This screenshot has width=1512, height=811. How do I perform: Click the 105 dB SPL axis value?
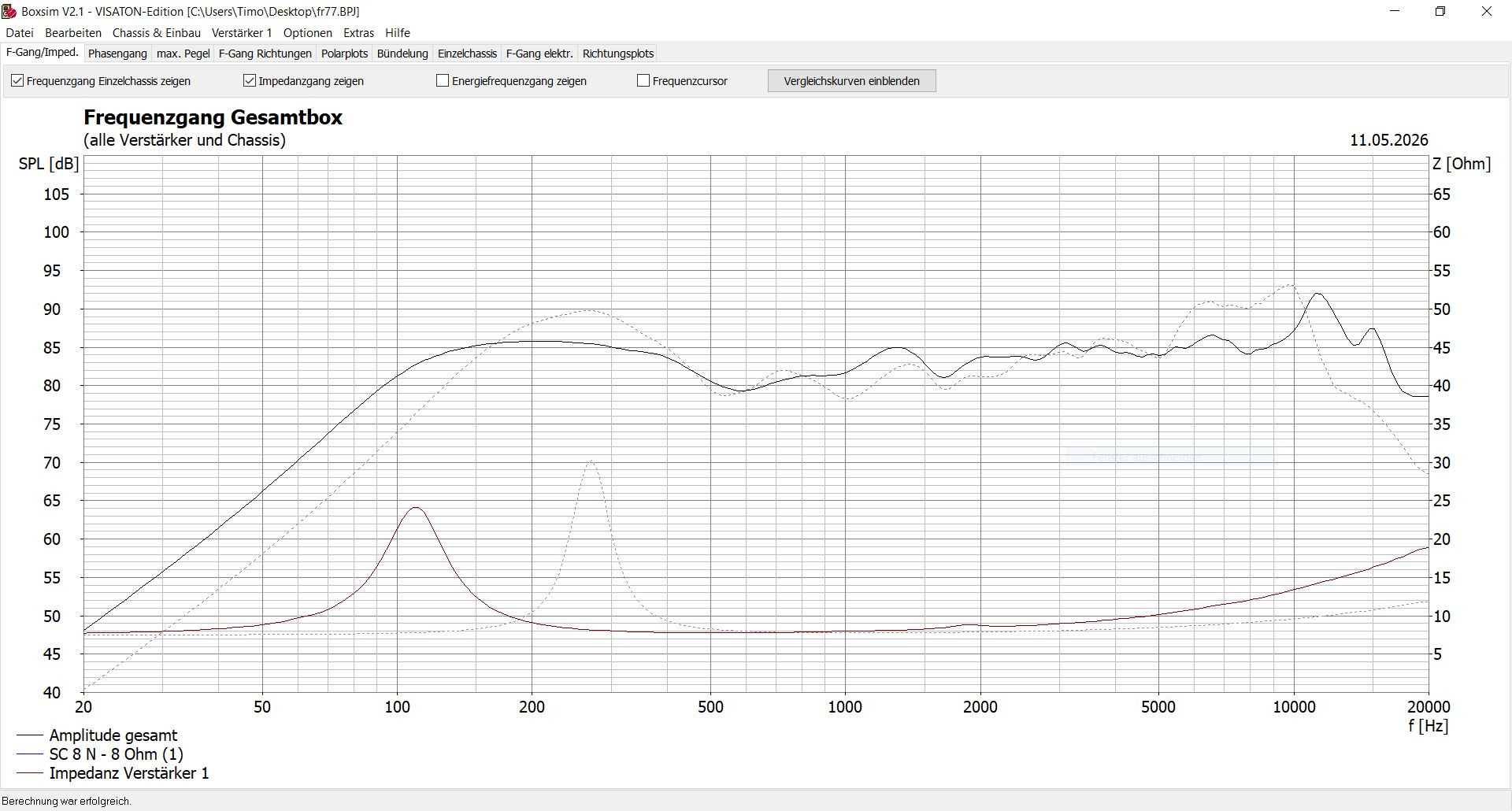[x=57, y=194]
